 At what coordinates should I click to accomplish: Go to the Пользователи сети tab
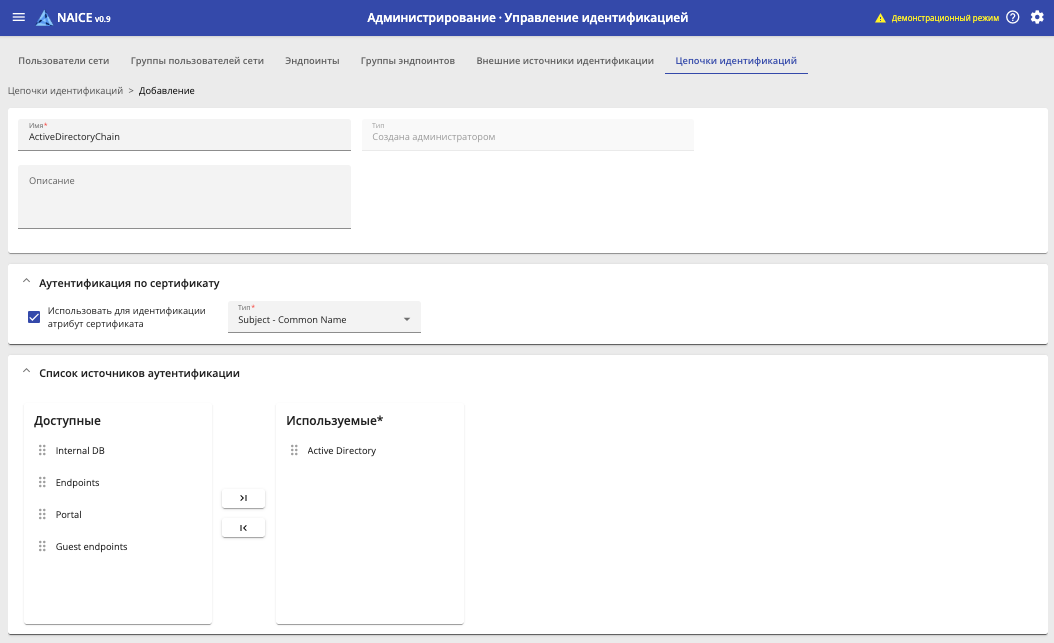(64, 61)
